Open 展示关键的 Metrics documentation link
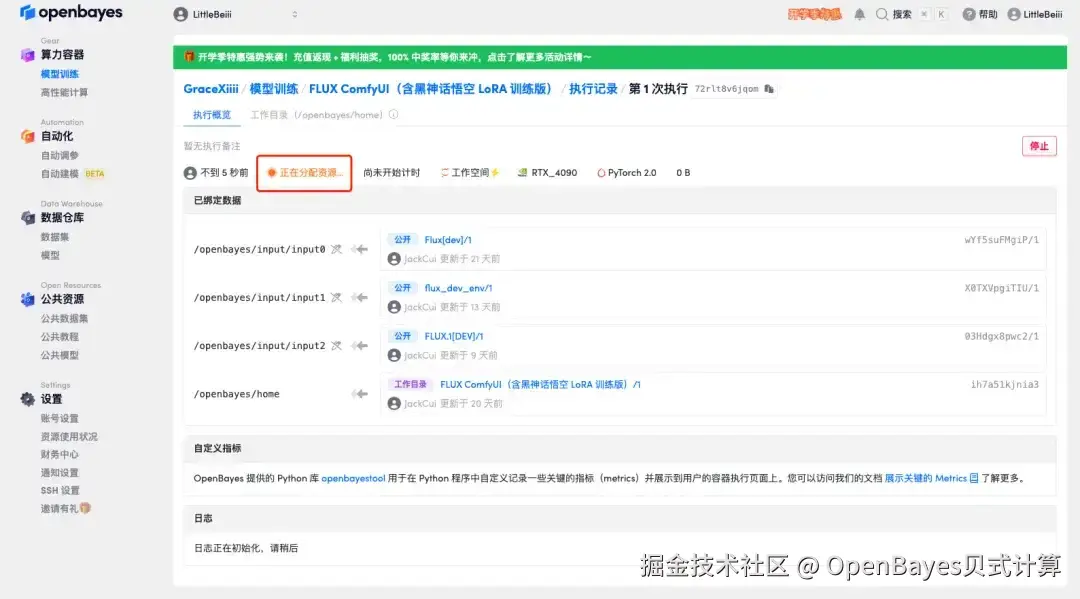The width and height of the screenshot is (1080, 599). [x=931, y=478]
